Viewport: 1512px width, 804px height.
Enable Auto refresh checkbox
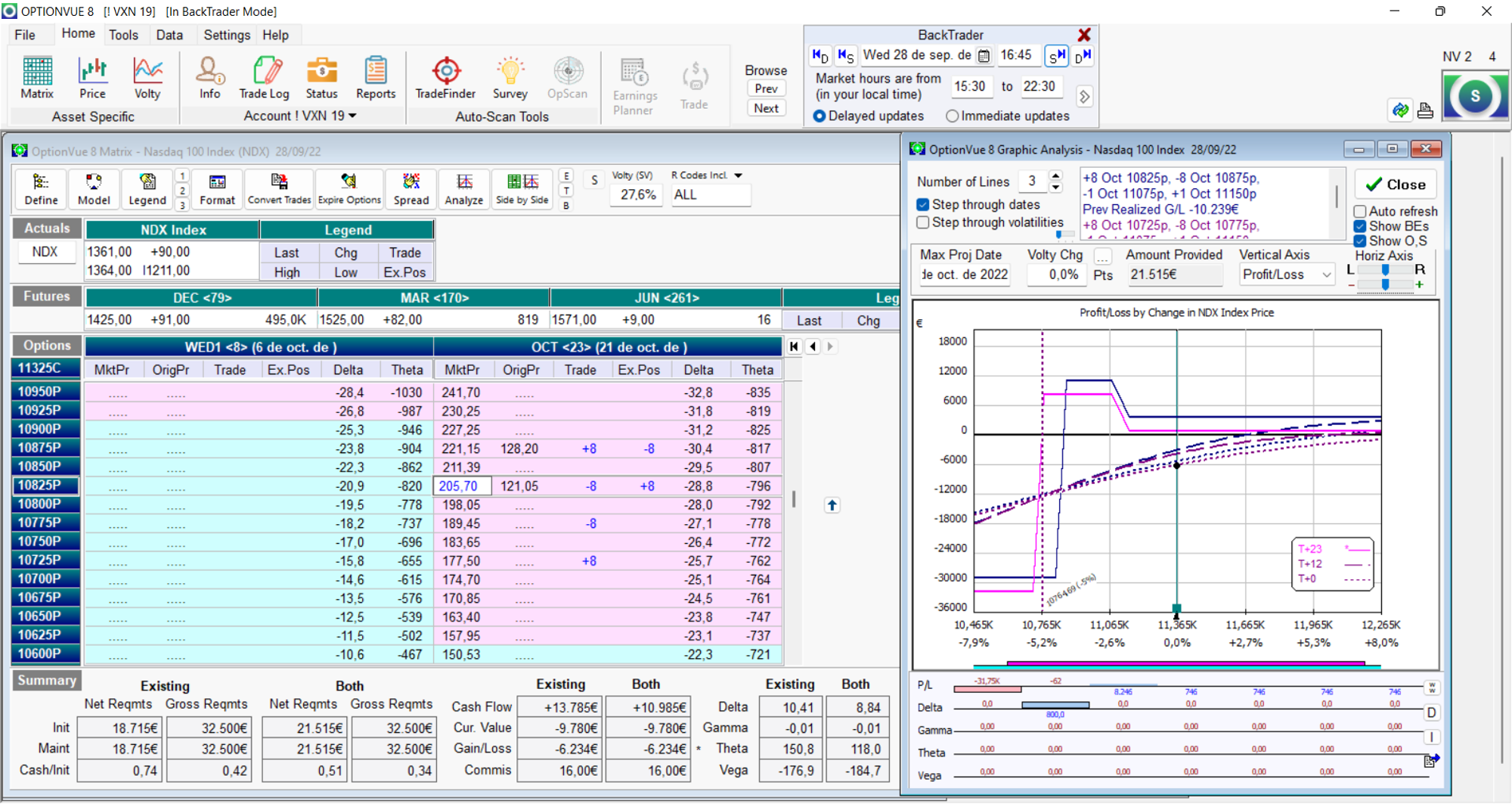pyautogui.click(x=1360, y=212)
